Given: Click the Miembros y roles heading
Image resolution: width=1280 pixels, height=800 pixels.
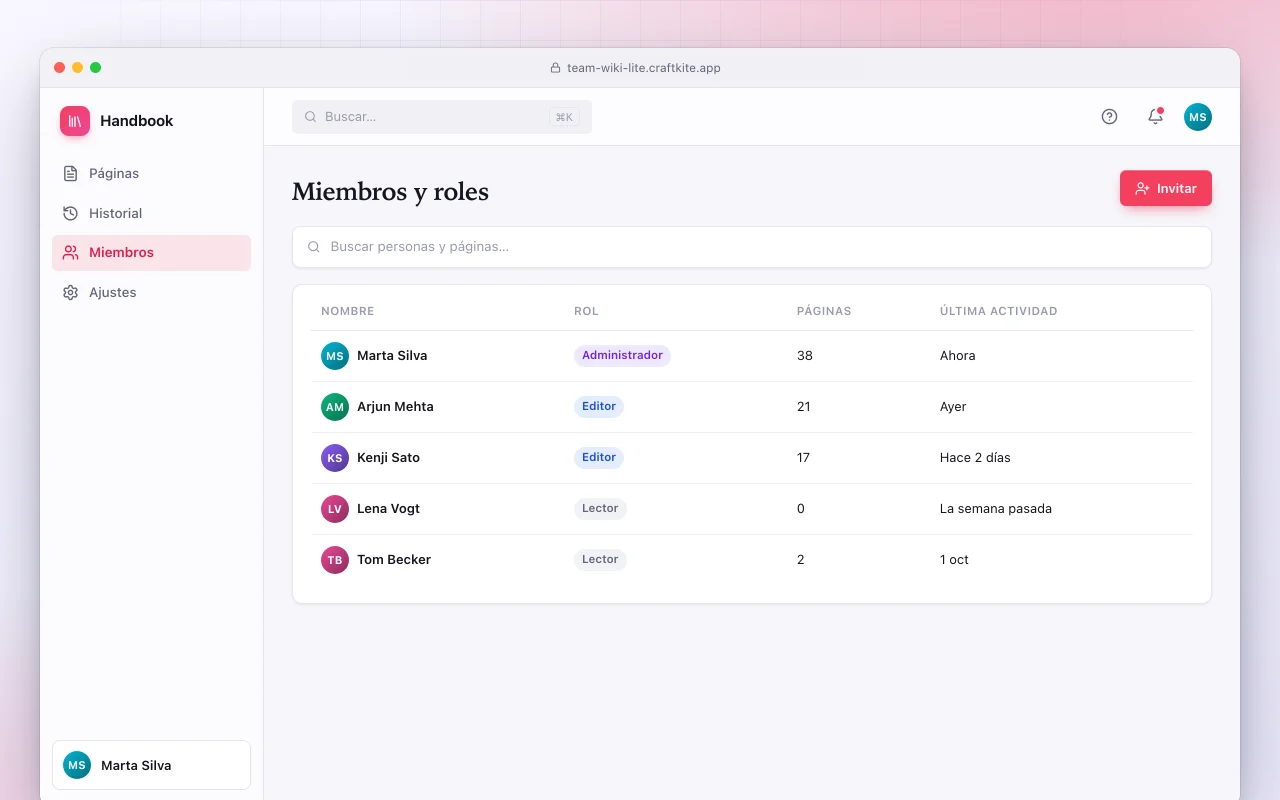Looking at the screenshot, I should tap(390, 192).
